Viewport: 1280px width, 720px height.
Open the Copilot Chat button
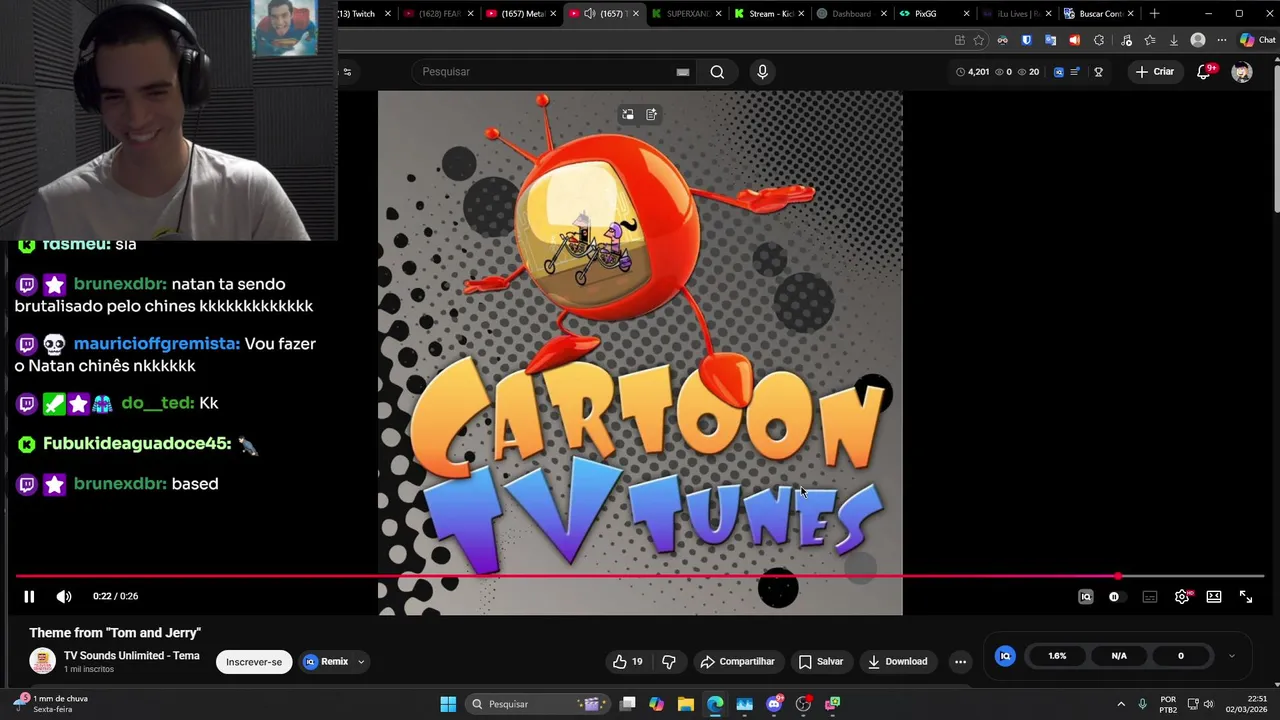pyautogui.click(x=1257, y=41)
